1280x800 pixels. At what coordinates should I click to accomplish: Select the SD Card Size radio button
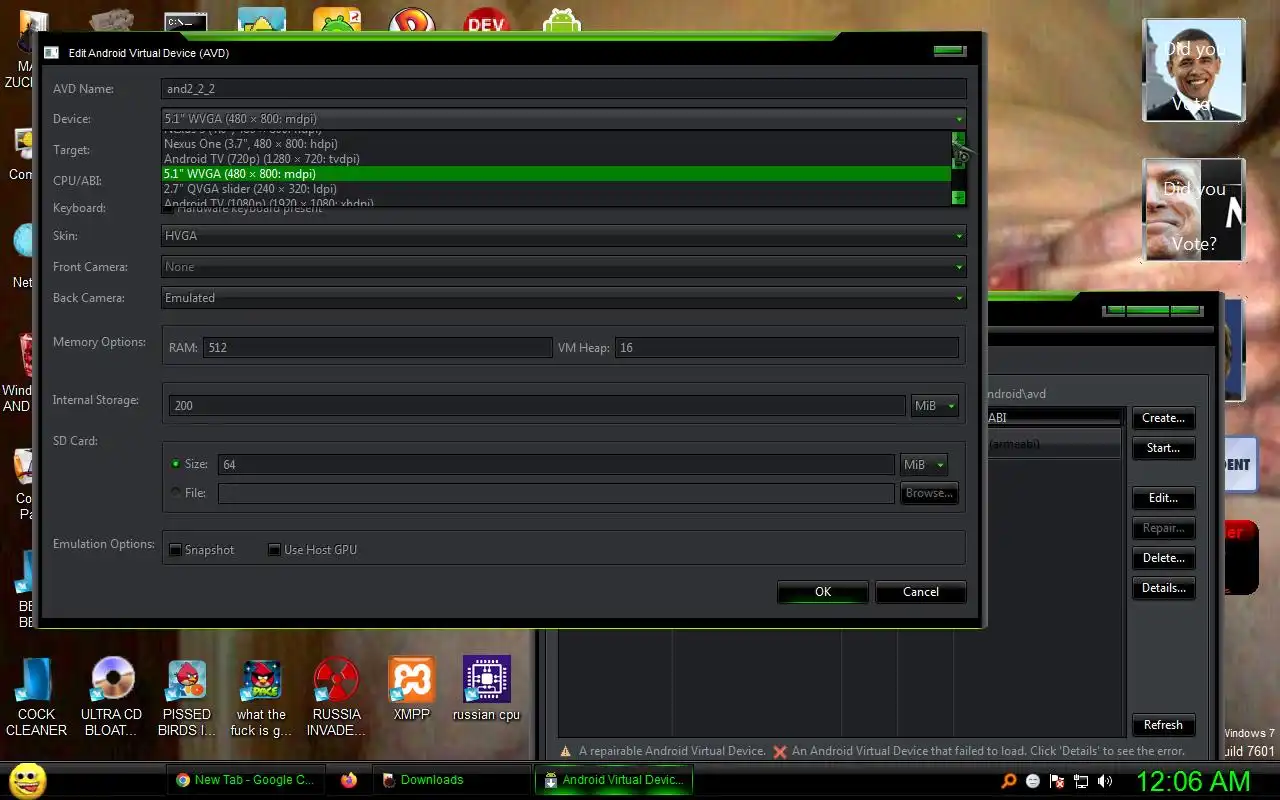pyautogui.click(x=176, y=464)
